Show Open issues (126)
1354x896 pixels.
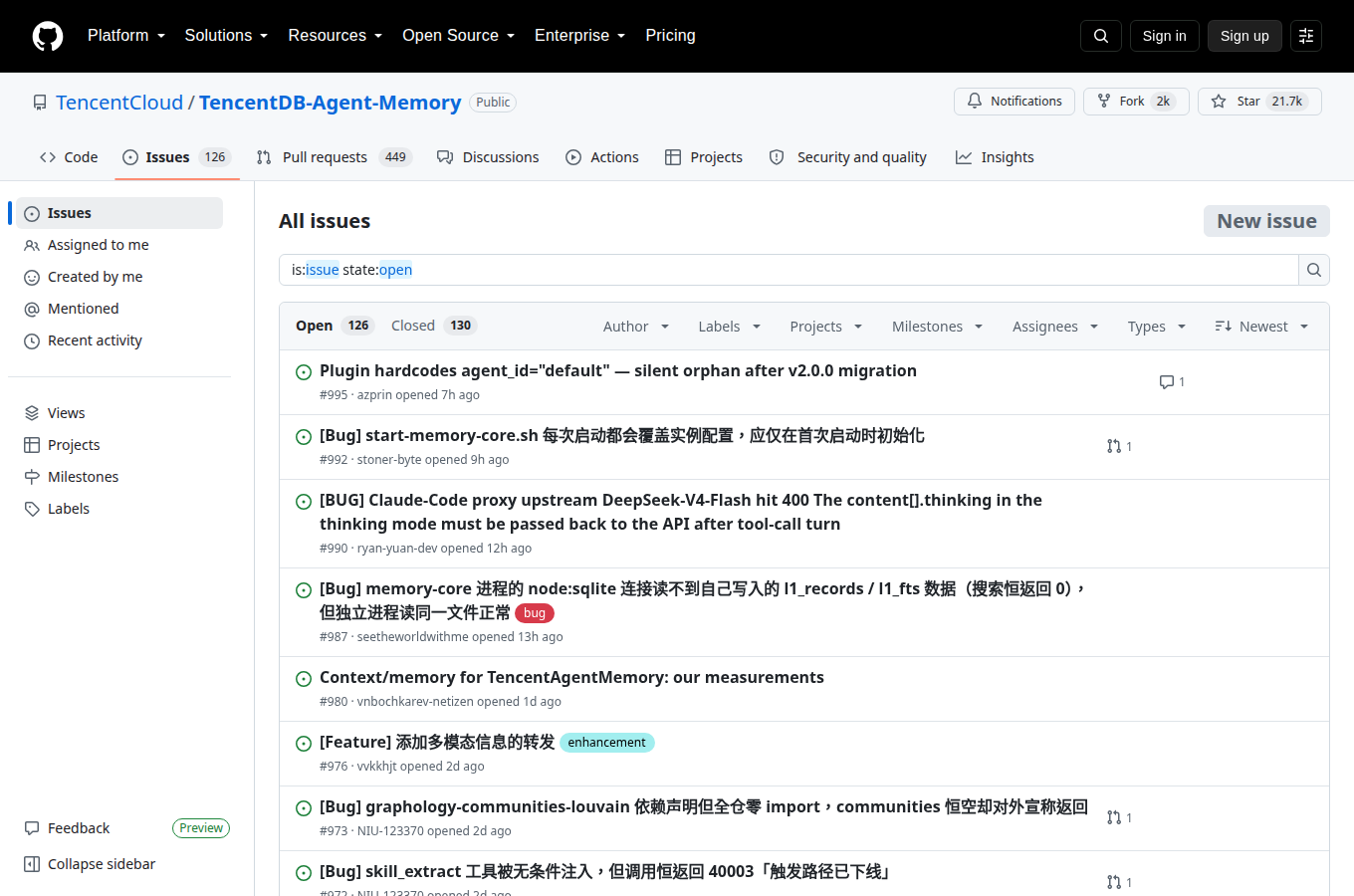pos(334,326)
